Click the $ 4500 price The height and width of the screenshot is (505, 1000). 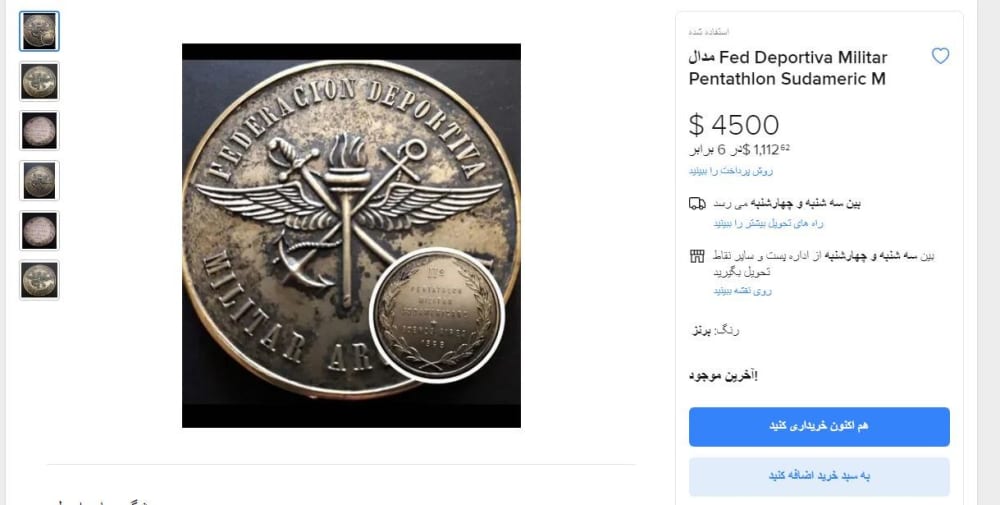[734, 125]
